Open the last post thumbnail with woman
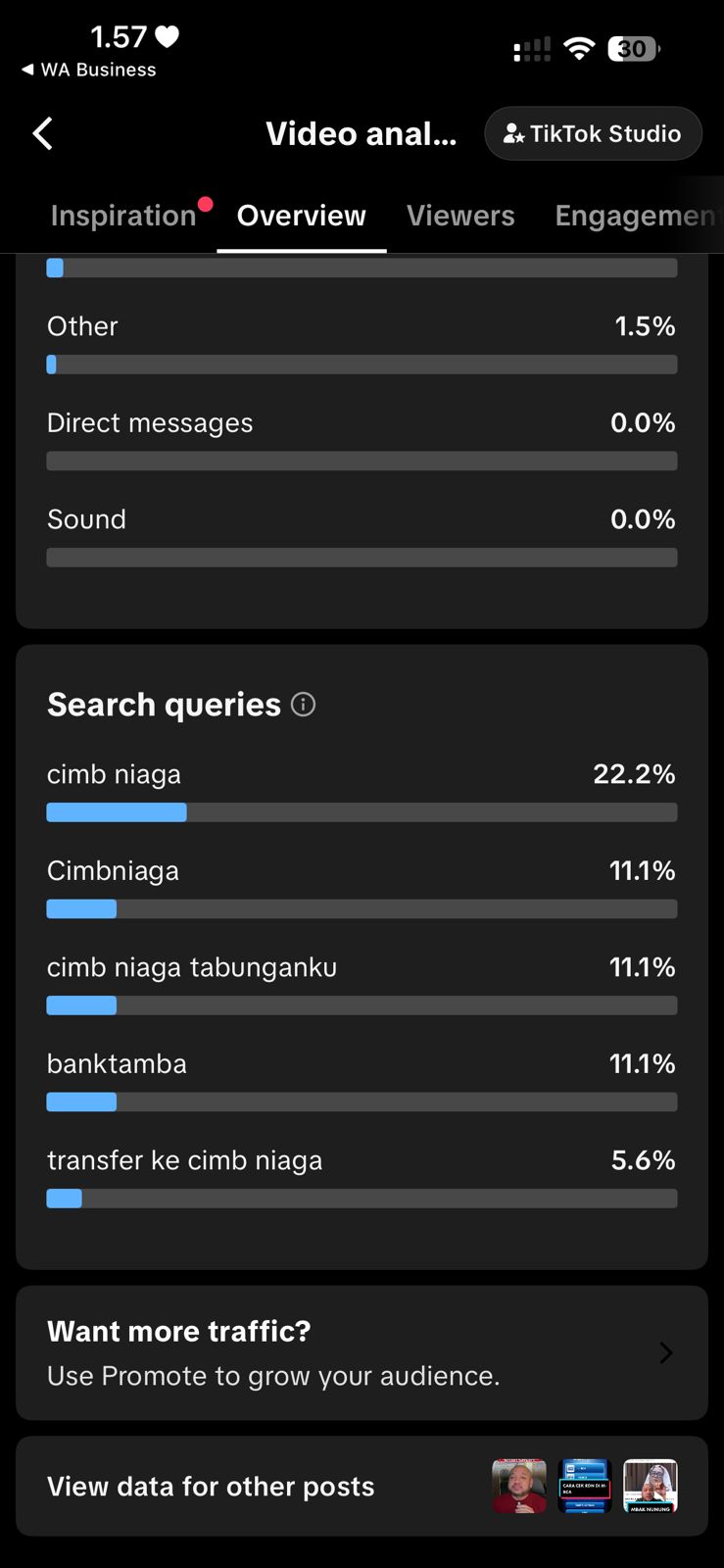The width and height of the screenshot is (724, 1568). 651,1487
